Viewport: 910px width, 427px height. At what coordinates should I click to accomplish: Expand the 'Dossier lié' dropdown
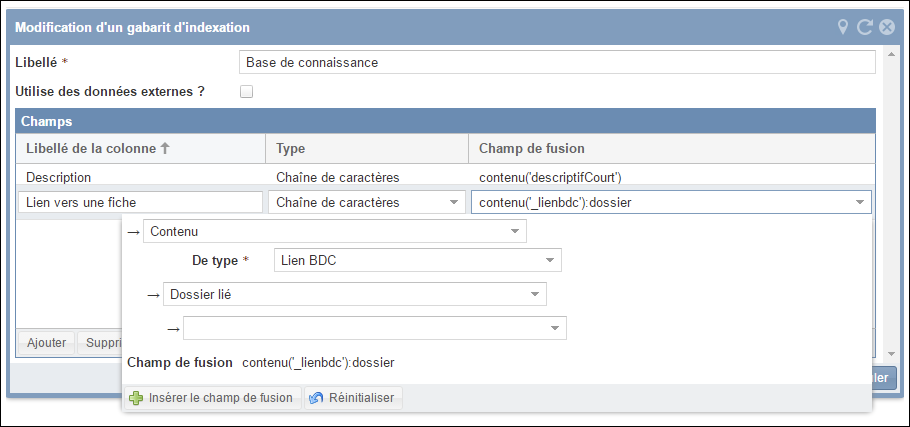(535, 295)
